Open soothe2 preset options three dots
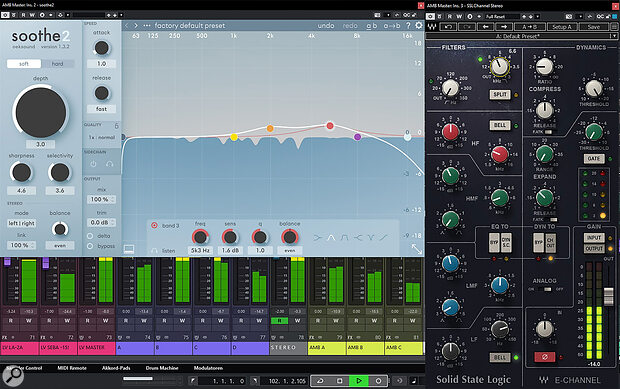This screenshot has height=389, width=620. [x=147, y=25]
